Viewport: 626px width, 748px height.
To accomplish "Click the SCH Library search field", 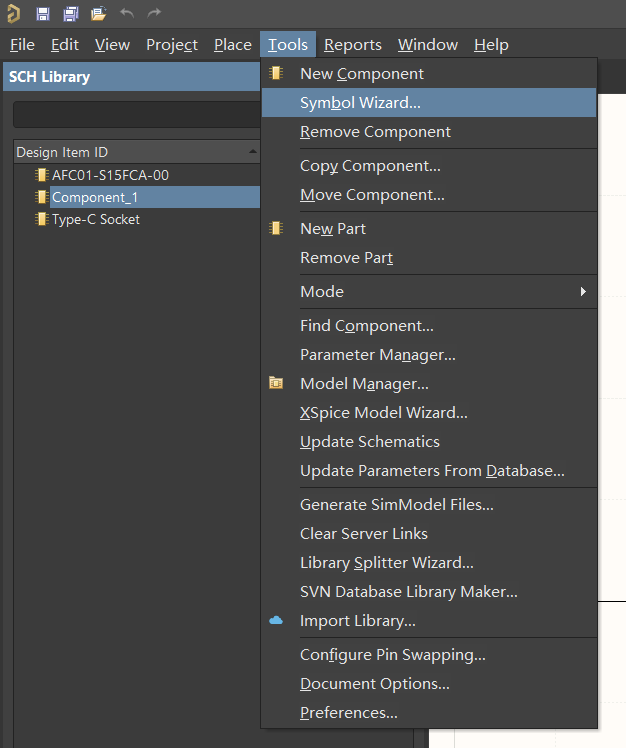I will [x=135, y=114].
